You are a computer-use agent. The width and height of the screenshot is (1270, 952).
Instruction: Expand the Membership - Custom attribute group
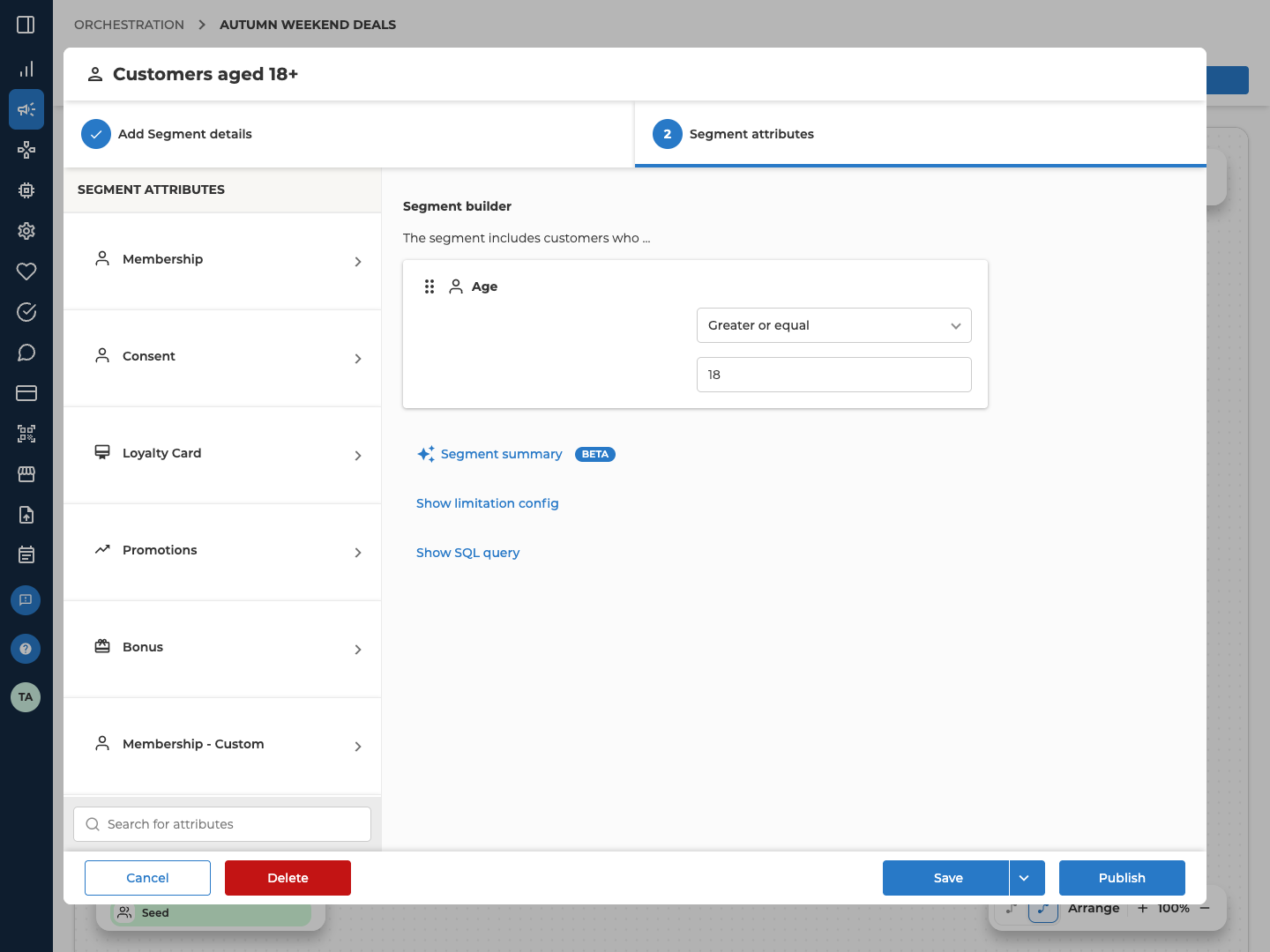[x=222, y=746]
